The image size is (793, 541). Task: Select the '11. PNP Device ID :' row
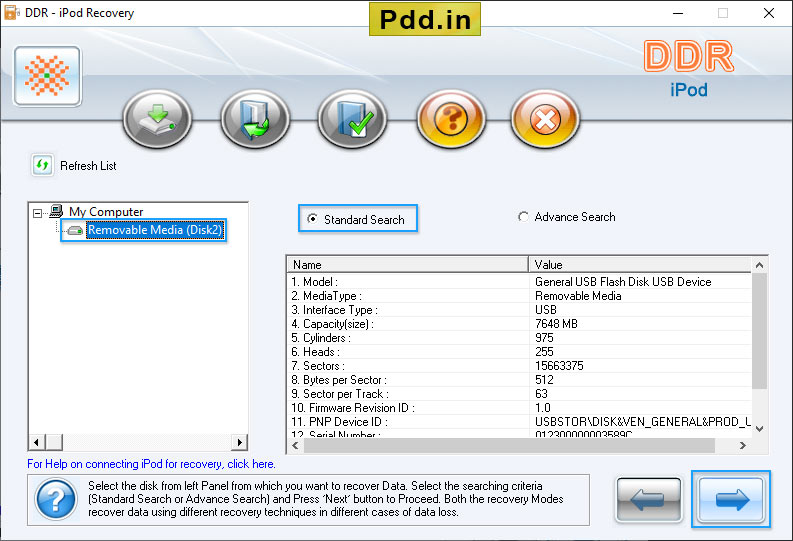tap(519, 422)
